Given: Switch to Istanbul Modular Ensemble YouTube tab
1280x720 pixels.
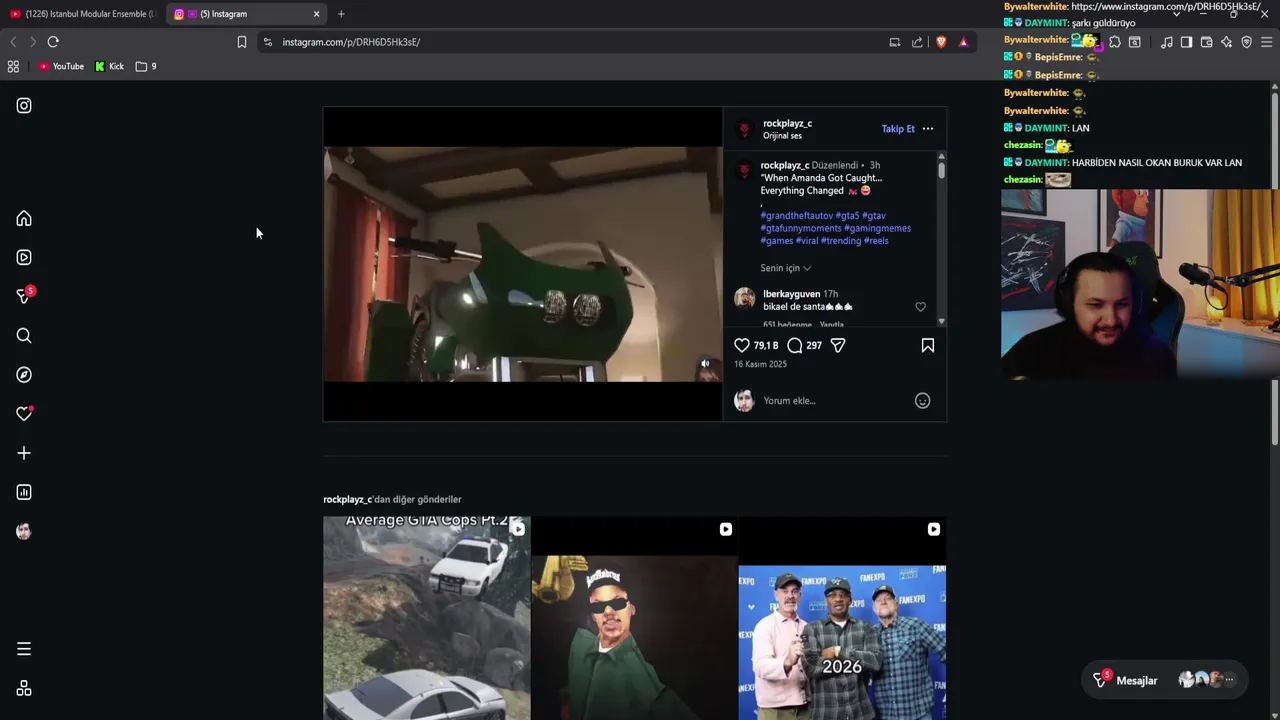Looking at the screenshot, I should 82,14.
